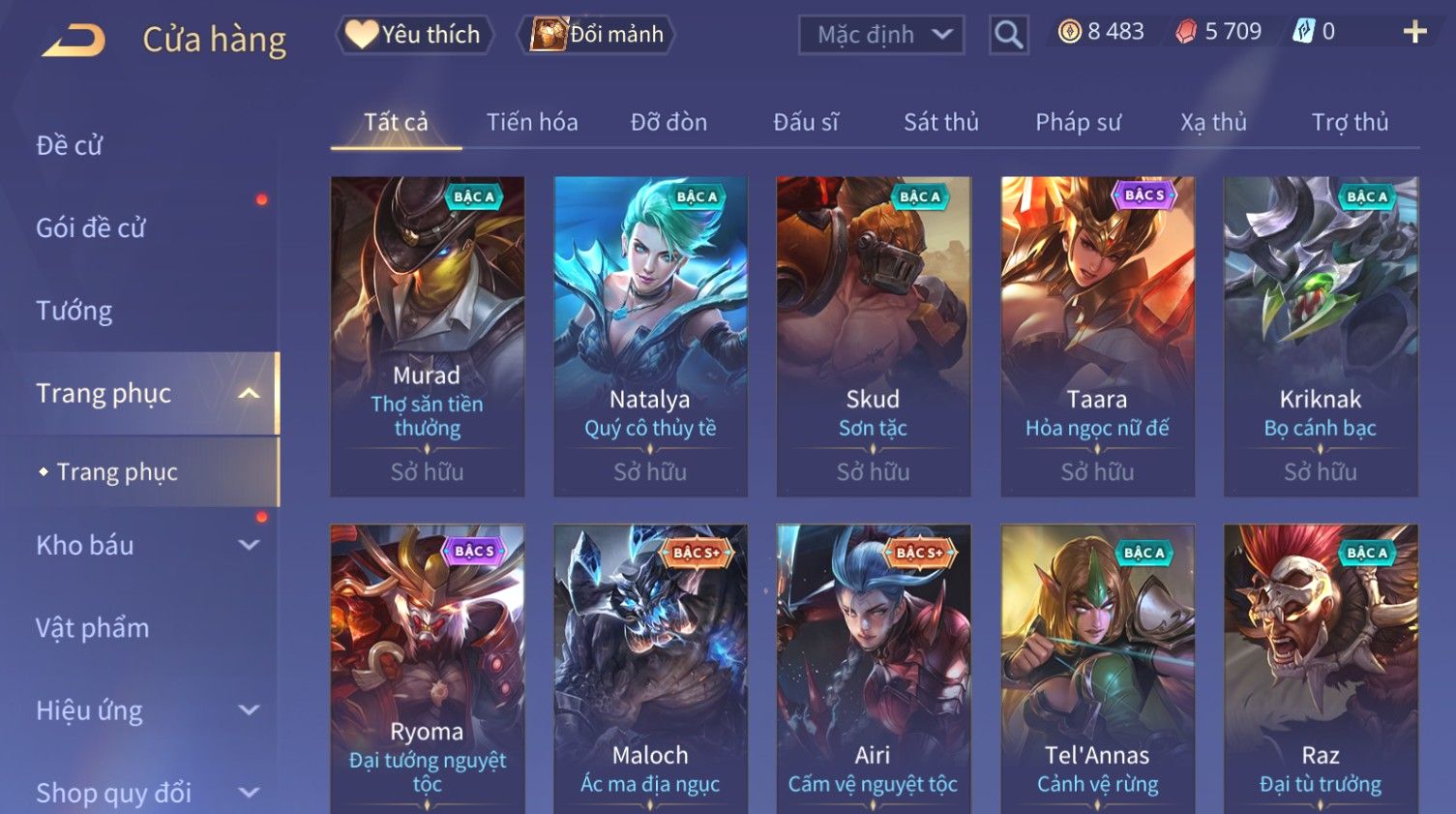Image resolution: width=1456 pixels, height=814 pixels.
Task: Open the search magnifier icon
Action: 1008,35
